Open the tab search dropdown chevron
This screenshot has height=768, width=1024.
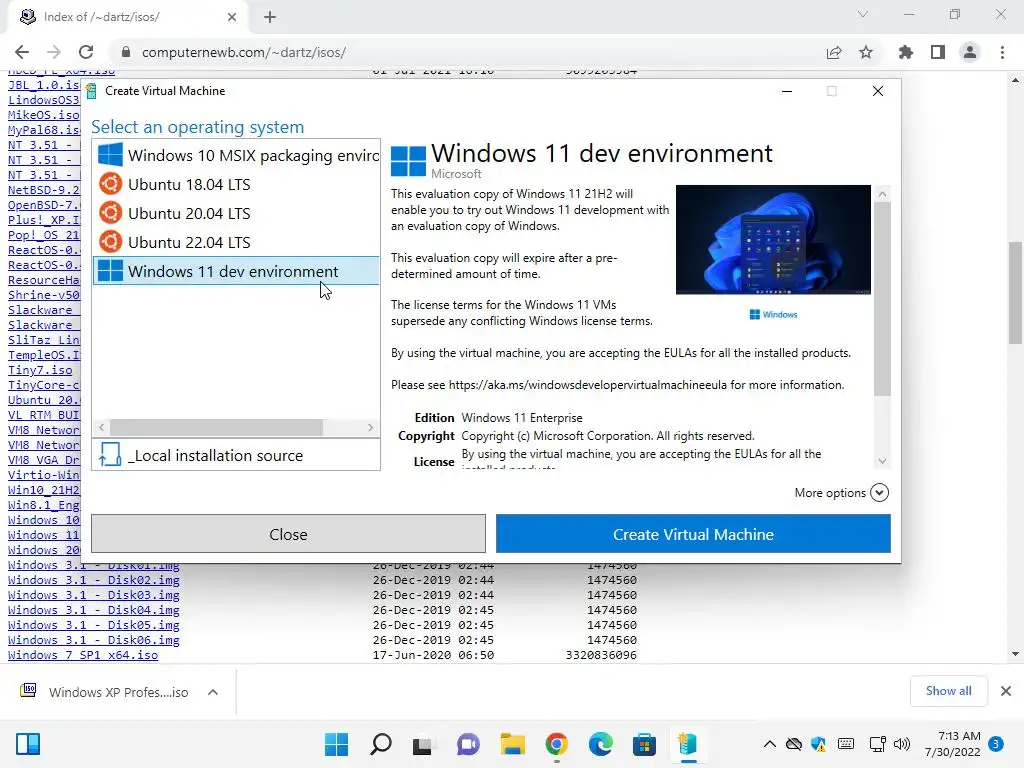click(x=863, y=14)
